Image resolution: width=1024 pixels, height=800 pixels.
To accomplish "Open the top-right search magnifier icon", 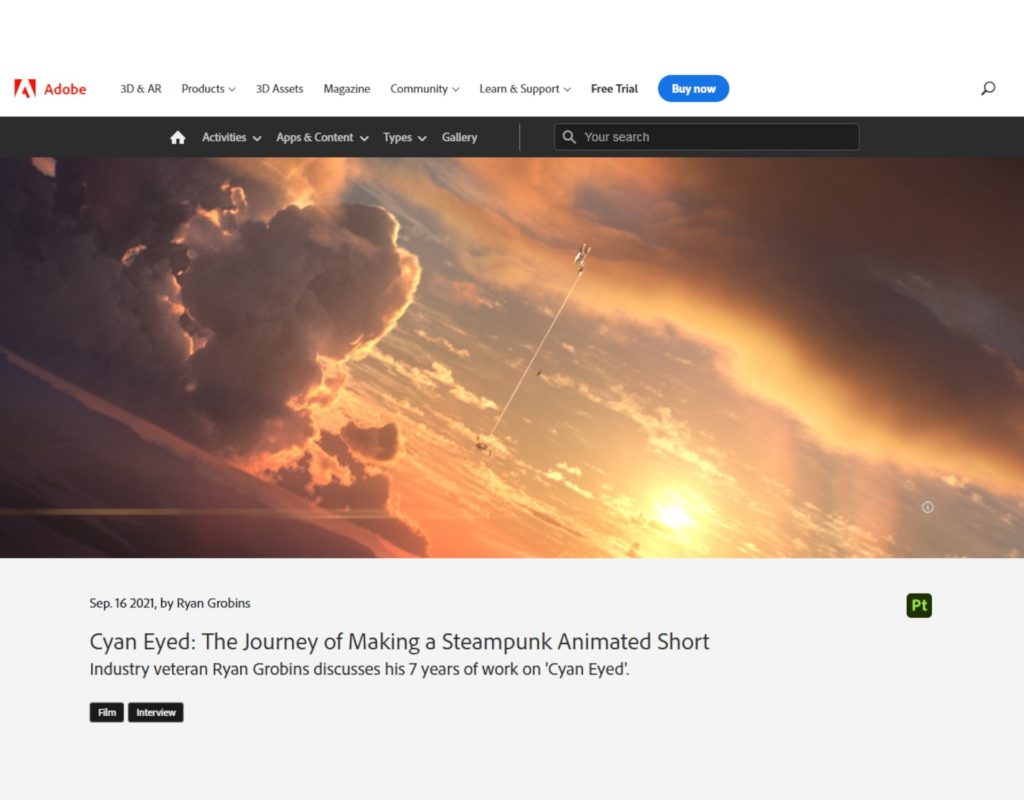I will click(x=988, y=88).
